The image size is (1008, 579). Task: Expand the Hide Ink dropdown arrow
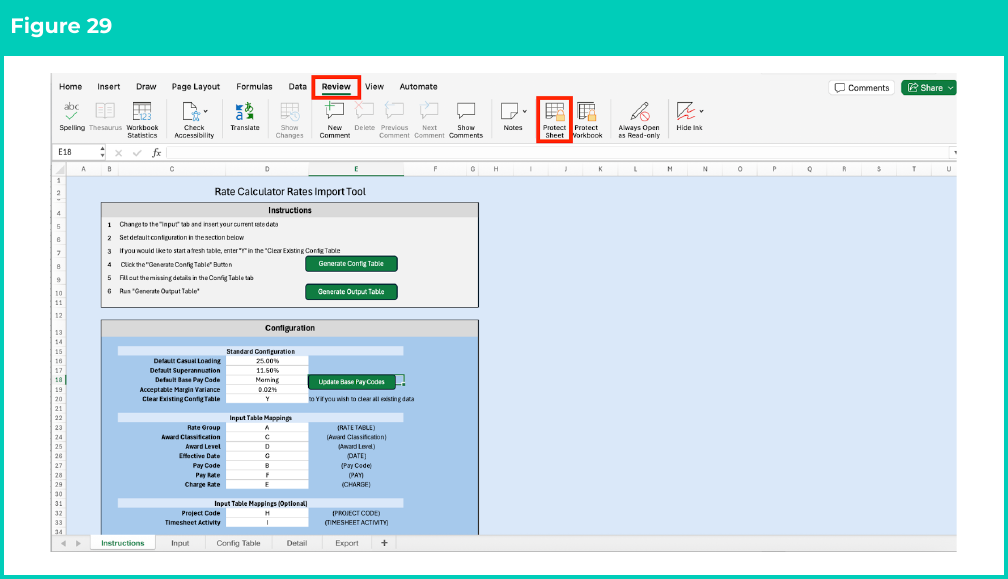pos(701,111)
